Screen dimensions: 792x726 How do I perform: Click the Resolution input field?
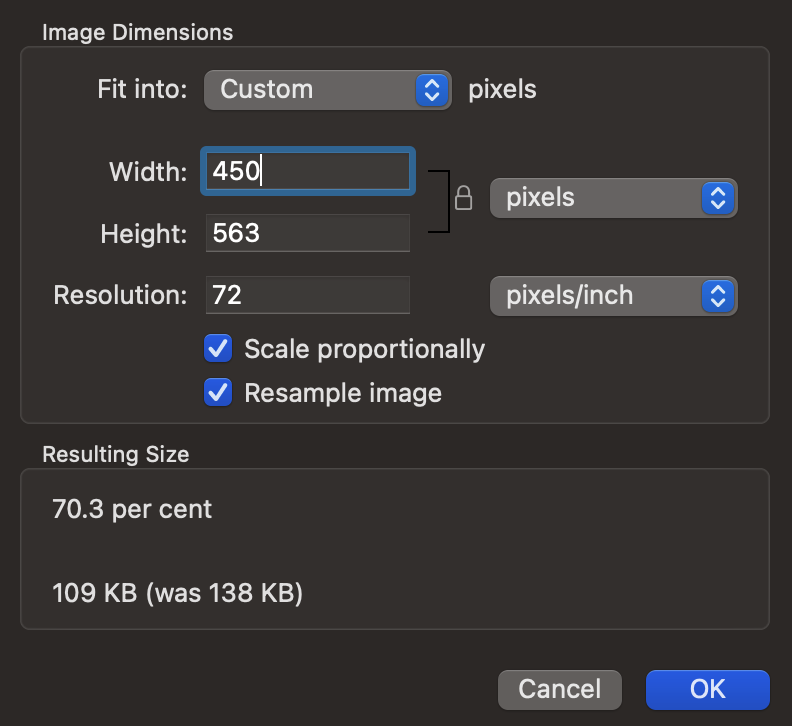coord(308,295)
